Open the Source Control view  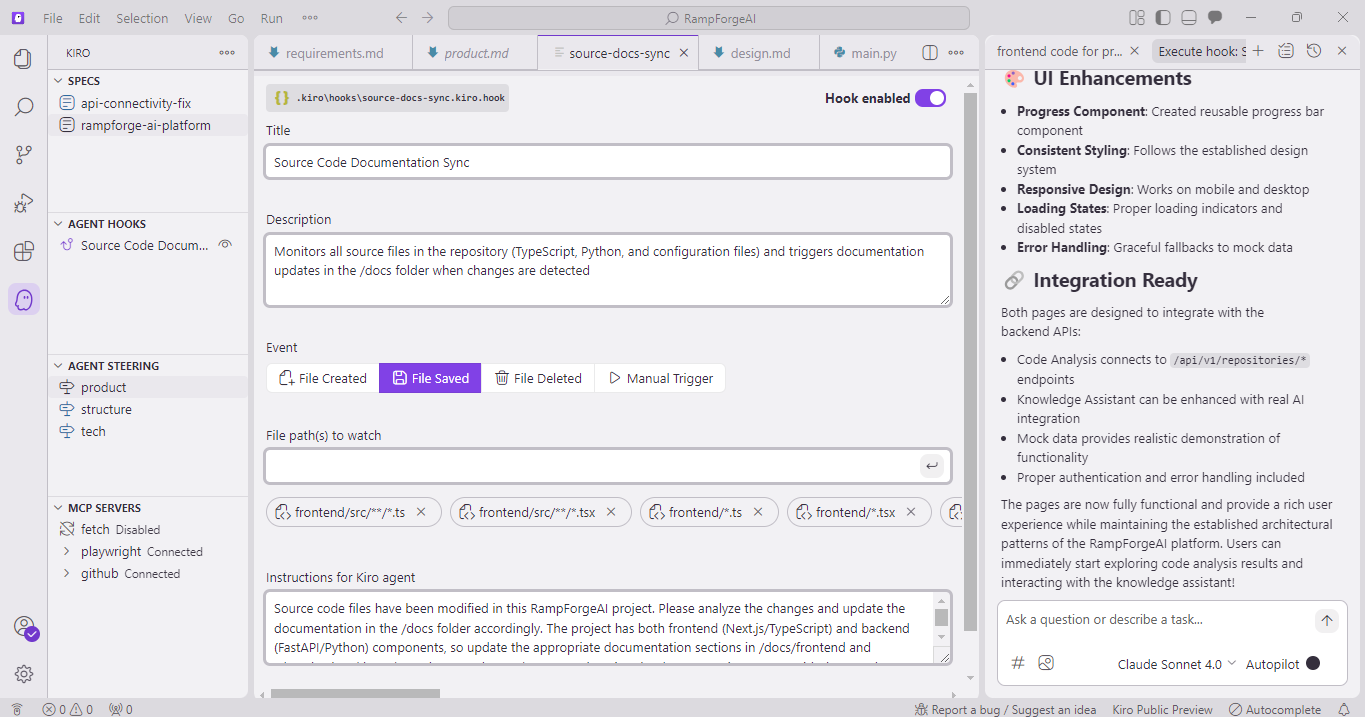point(24,155)
